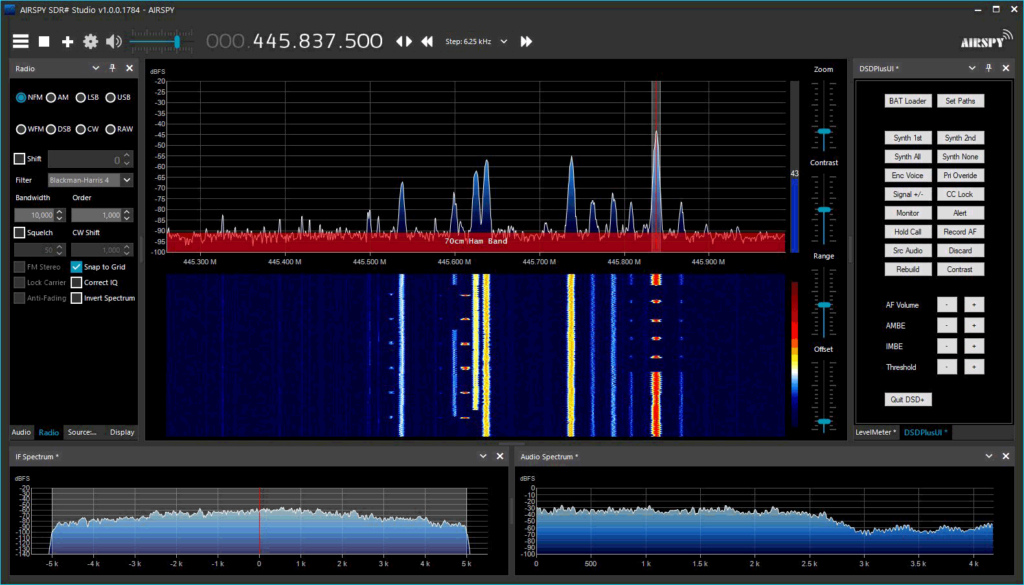This screenshot has width=1024, height=585.
Task: Adjust the Order value stepper
Action: click(x=127, y=215)
